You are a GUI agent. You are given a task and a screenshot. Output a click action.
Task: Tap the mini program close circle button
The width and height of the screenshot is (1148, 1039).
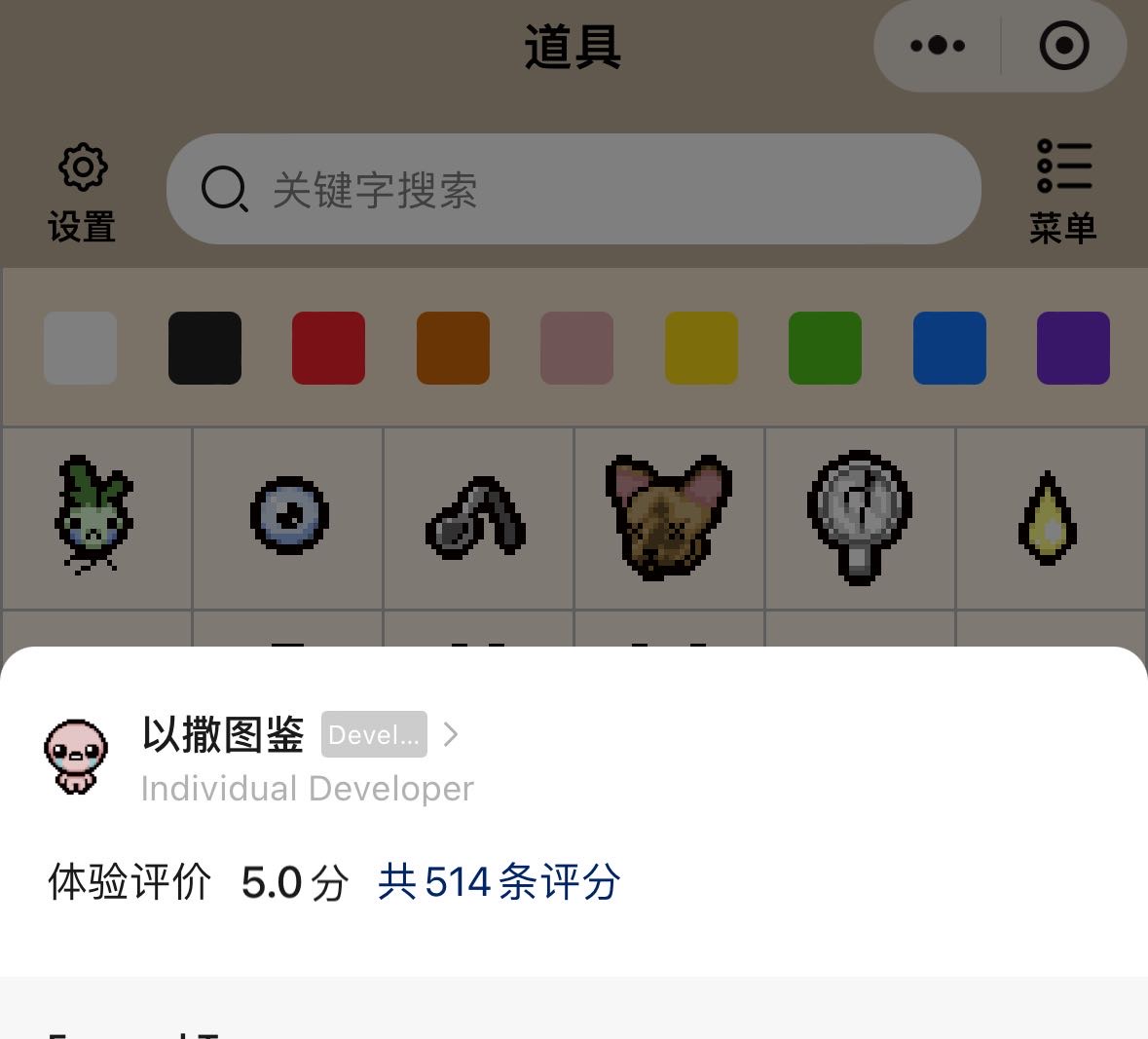pos(1064,46)
